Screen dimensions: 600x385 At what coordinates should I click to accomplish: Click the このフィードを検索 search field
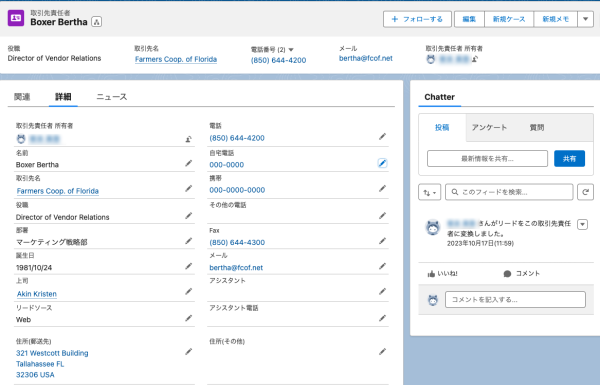(x=509, y=192)
